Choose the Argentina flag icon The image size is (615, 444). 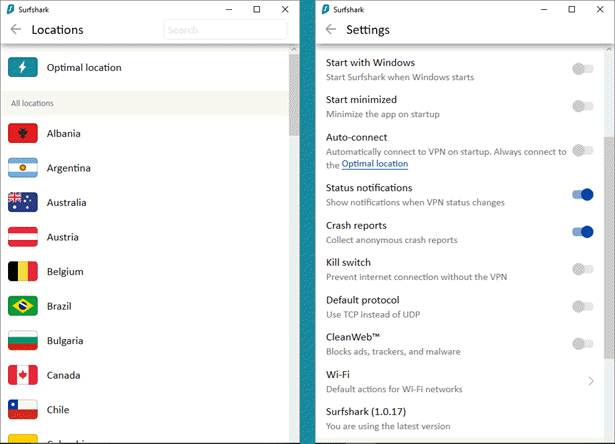[x=22, y=168]
